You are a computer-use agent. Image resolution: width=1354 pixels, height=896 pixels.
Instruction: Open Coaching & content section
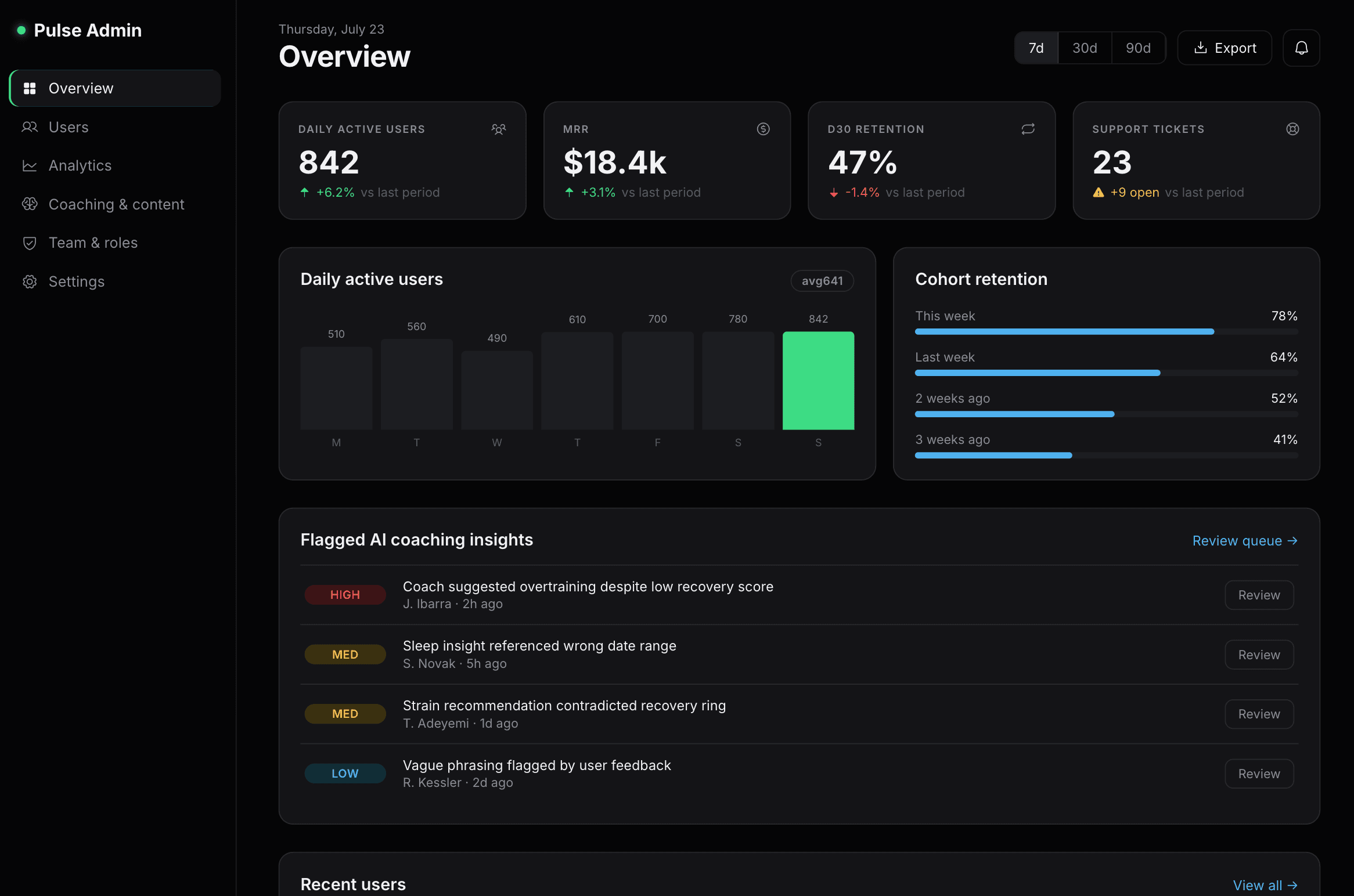point(115,204)
